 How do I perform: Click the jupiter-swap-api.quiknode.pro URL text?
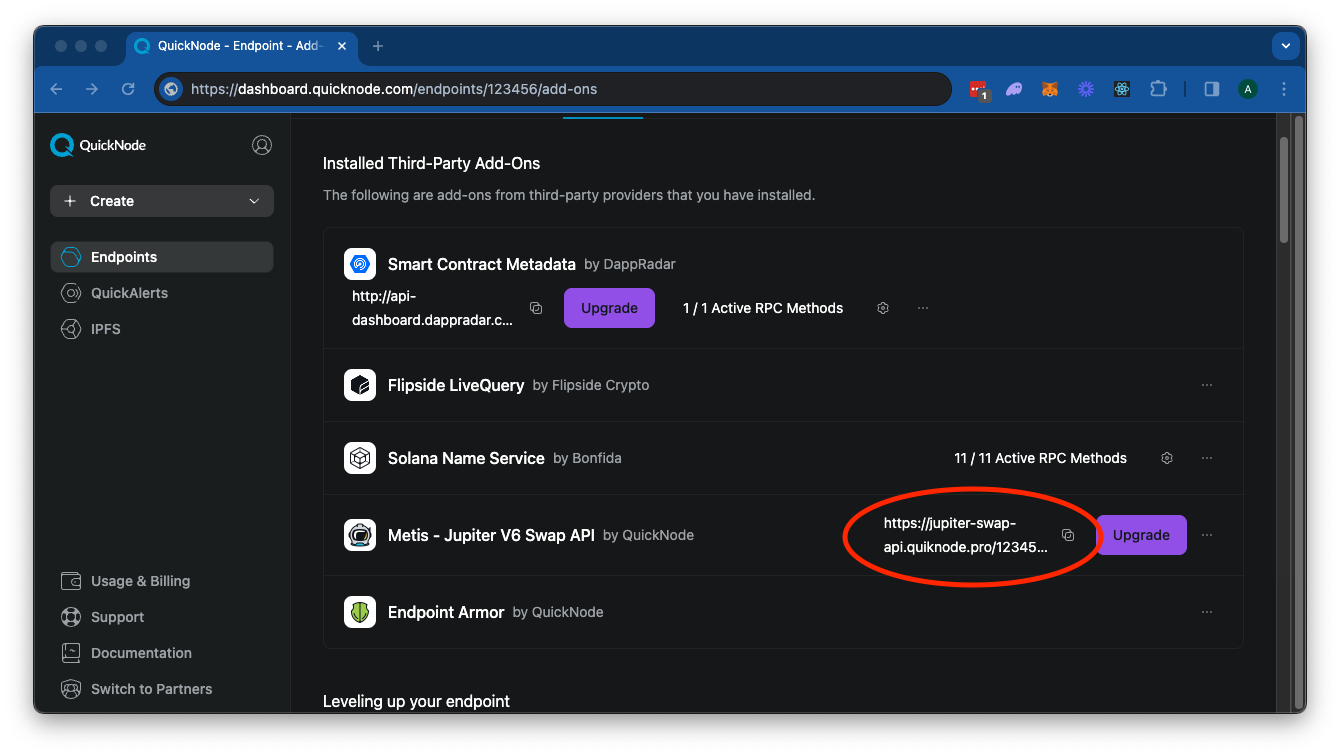click(966, 535)
